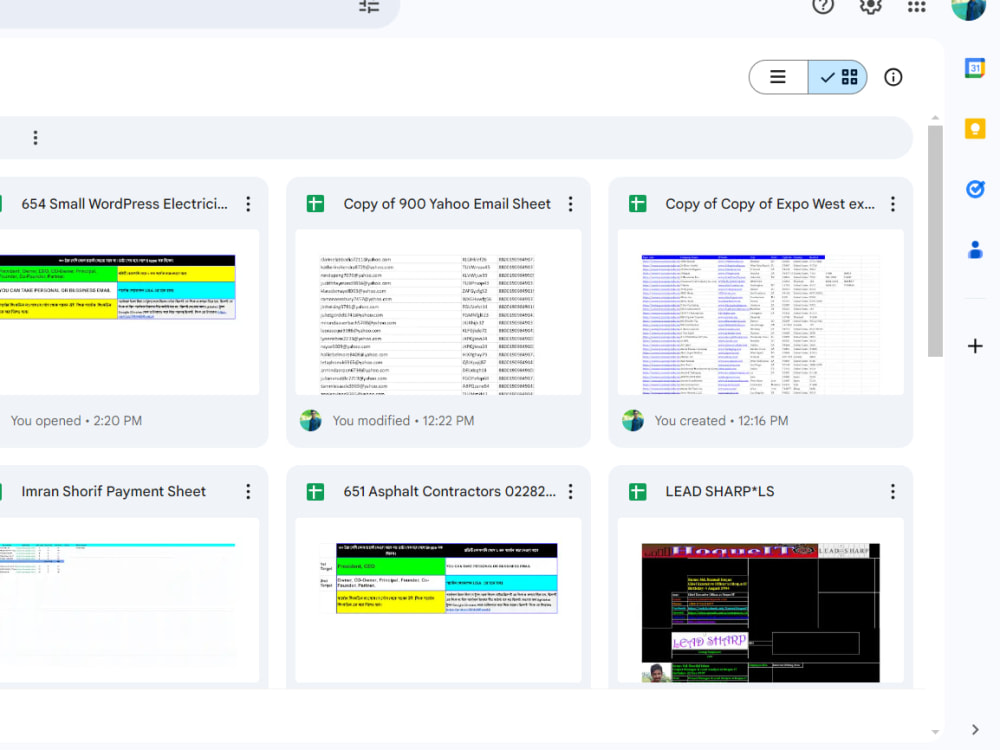Open Imran Shorif Payment Sheet title
The image size is (1000, 750).
click(x=114, y=491)
